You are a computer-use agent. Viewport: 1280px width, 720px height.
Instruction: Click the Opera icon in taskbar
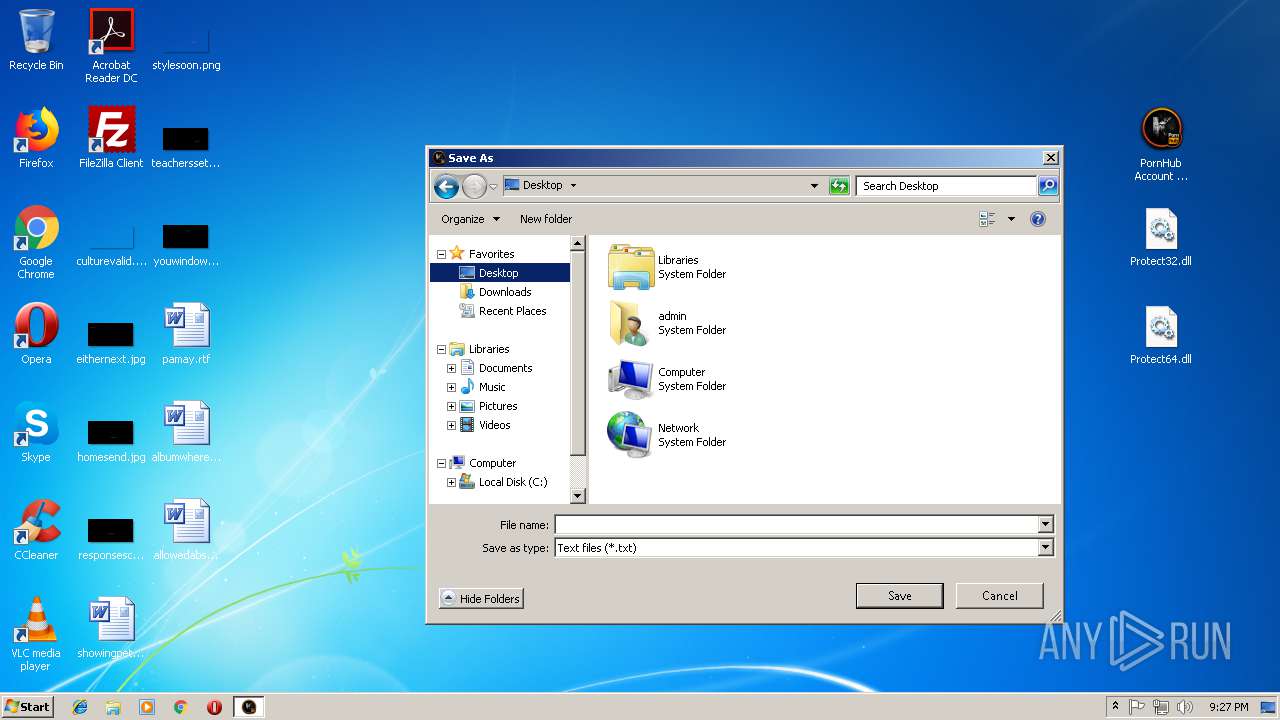point(214,707)
